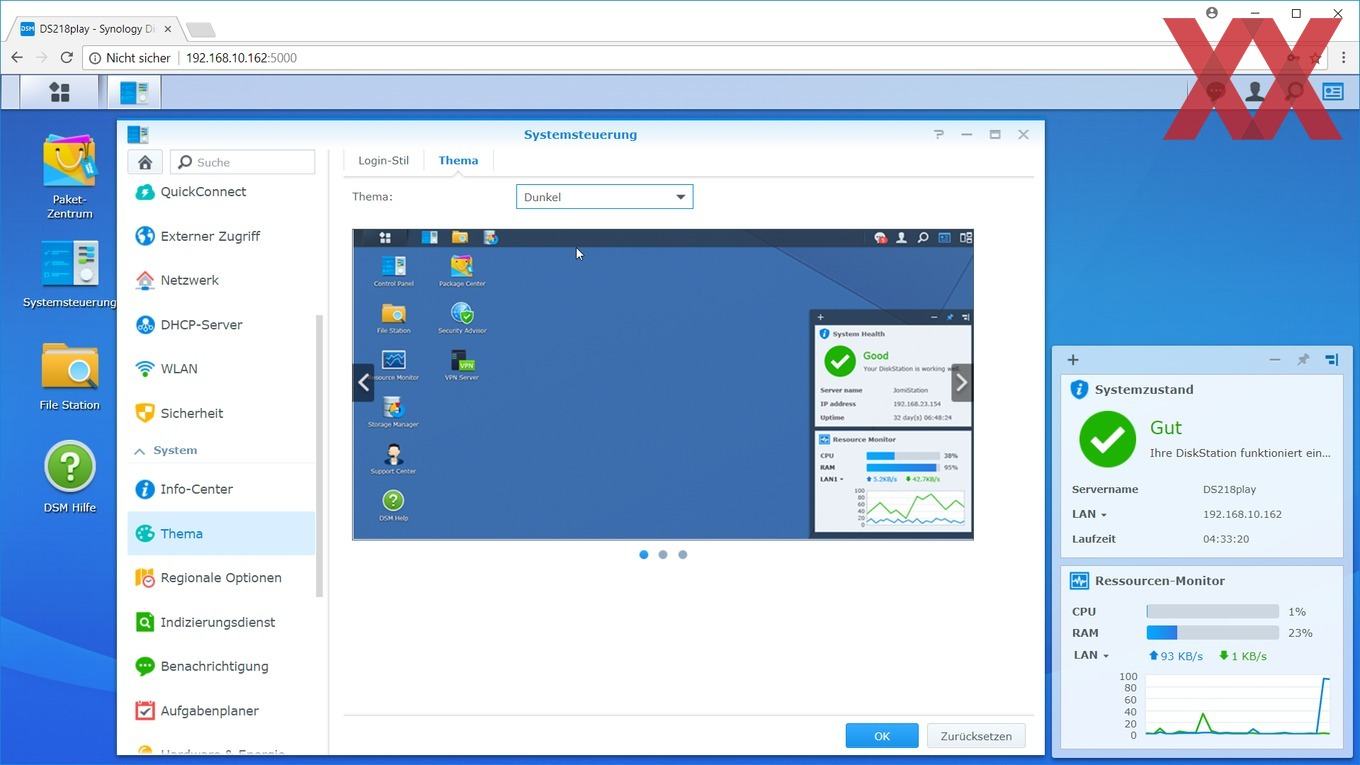Image resolution: width=1360 pixels, height=765 pixels.
Task: Select DS218play browser tab
Action: [x=97, y=28]
